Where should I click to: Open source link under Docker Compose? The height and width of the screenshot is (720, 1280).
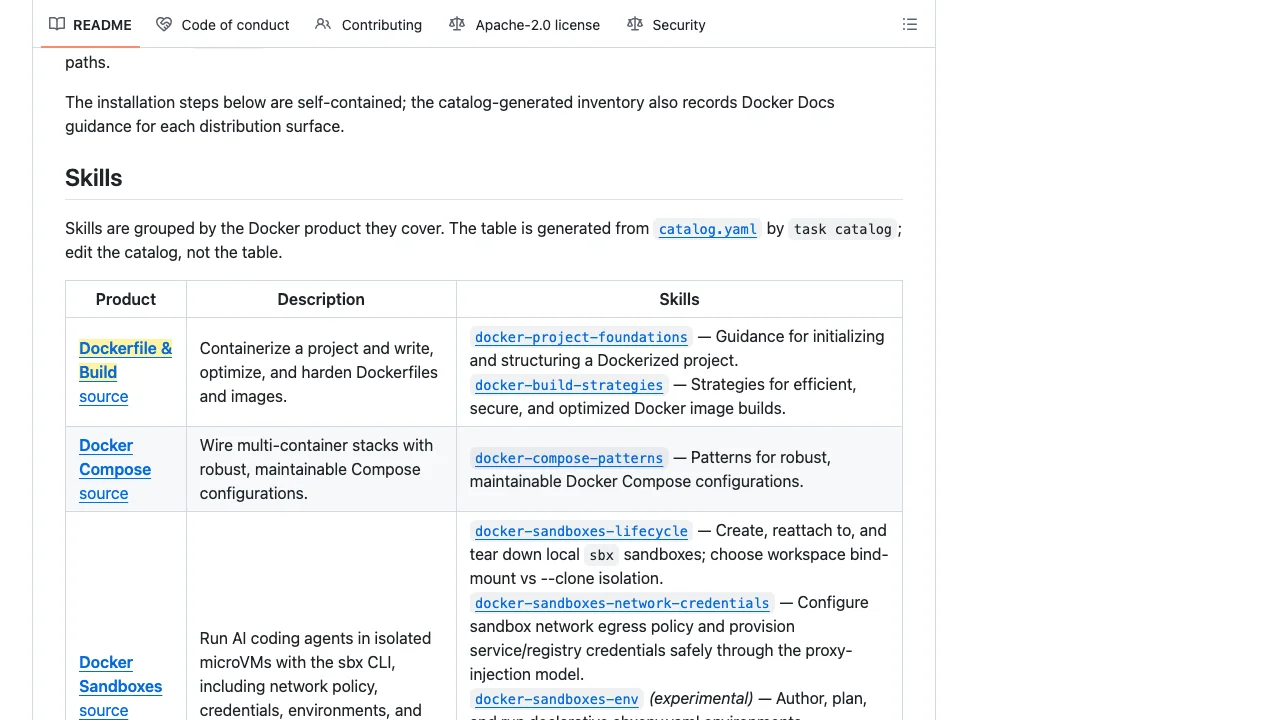coord(104,493)
